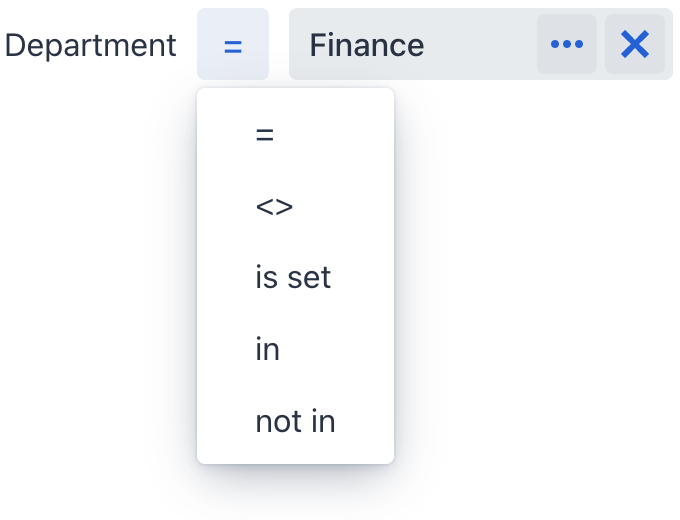Pick 'in' from the operator popup
Image resolution: width=680 pixels, height=520 pixels.
tap(267, 350)
